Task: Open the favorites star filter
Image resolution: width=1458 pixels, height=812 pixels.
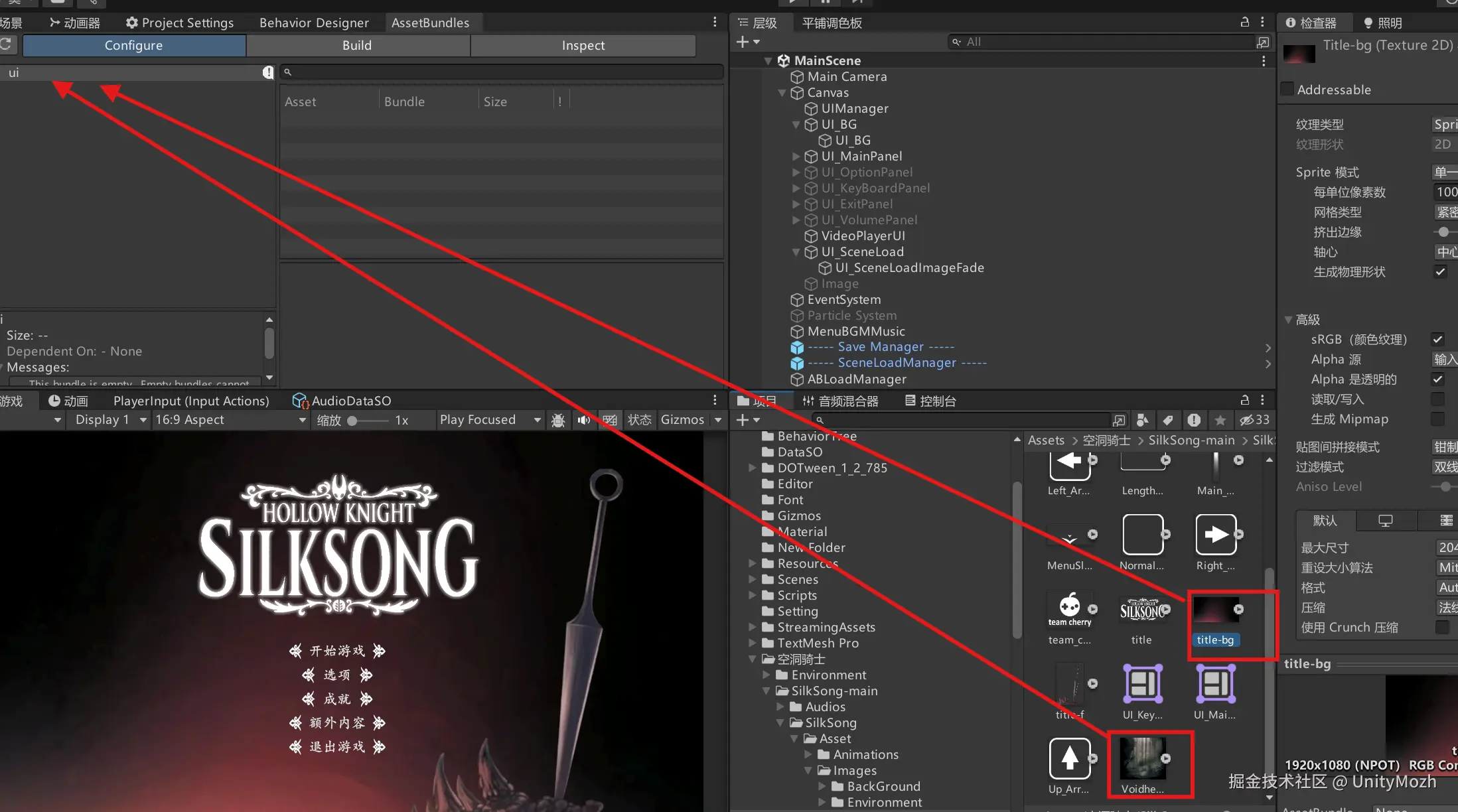Action: pyautogui.click(x=1220, y=420)
